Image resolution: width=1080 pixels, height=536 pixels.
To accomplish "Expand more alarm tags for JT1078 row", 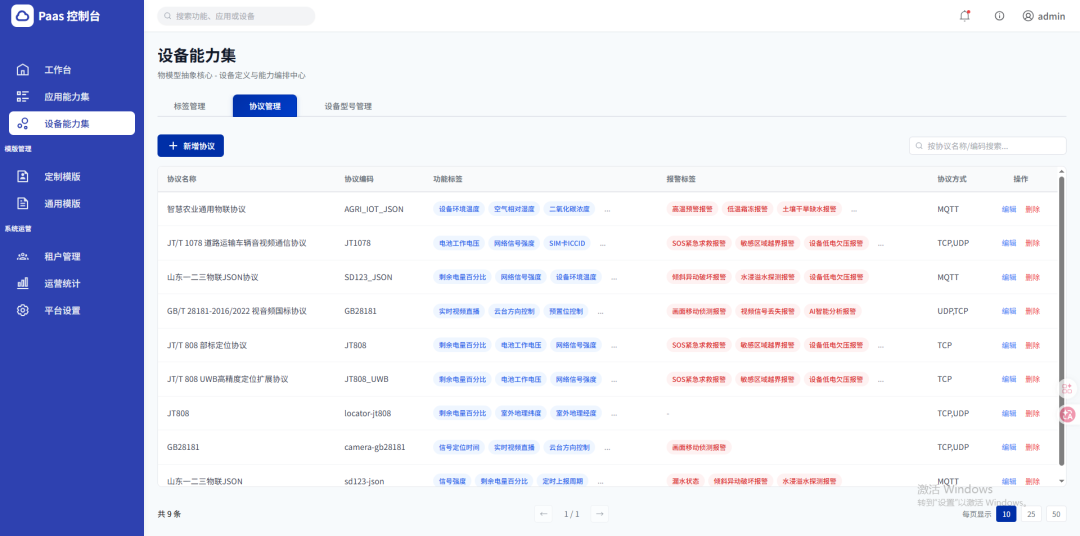I will click(881, 243).
